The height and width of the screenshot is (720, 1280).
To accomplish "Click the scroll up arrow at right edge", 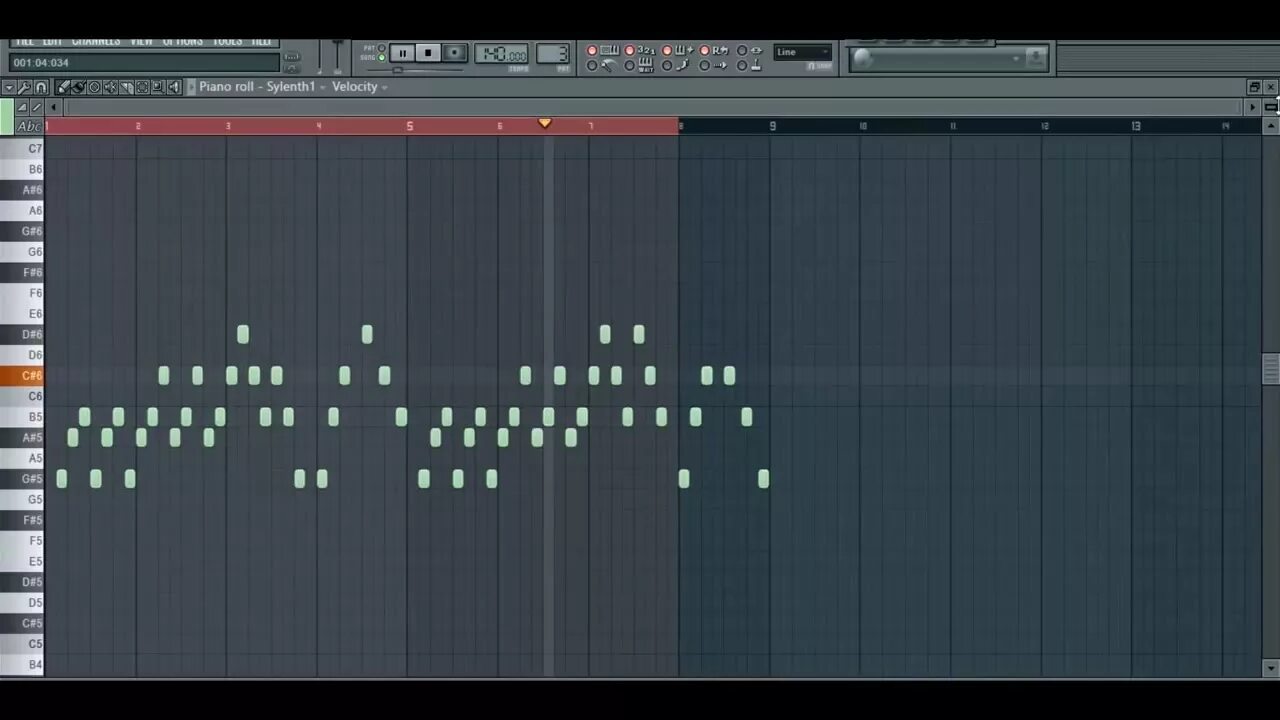I will tap(1271, 126).
